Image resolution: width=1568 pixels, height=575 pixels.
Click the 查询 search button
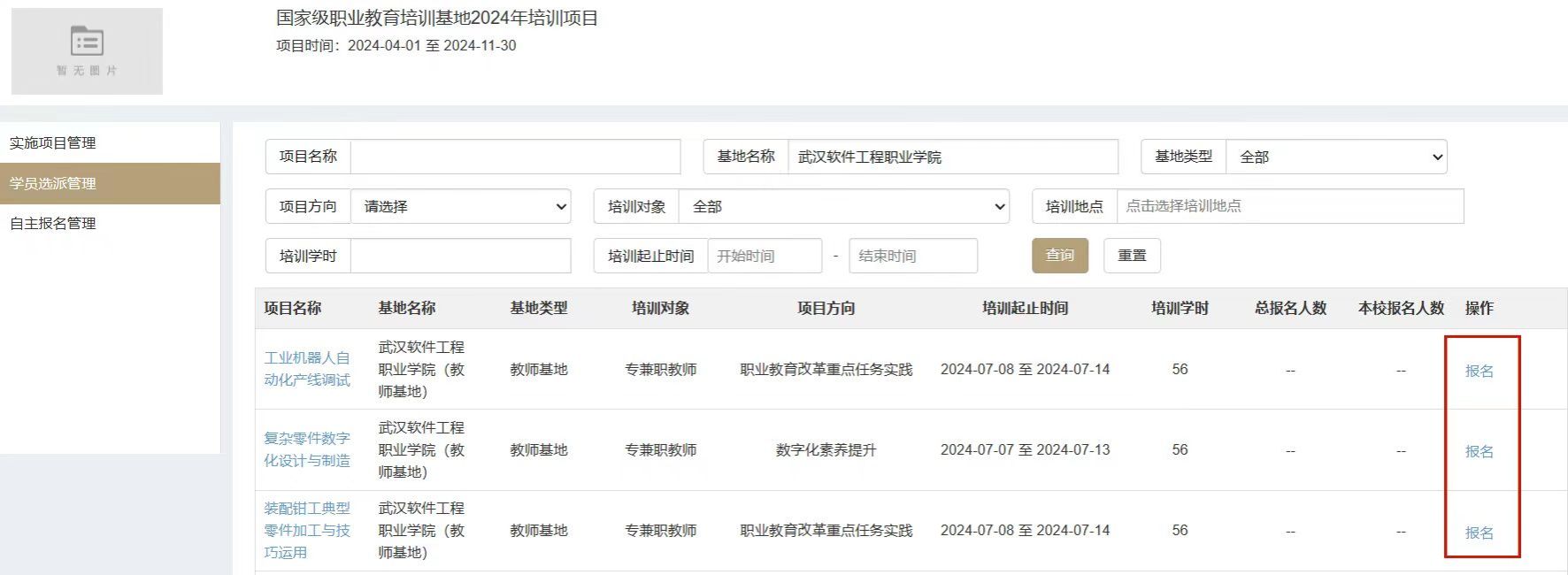pyautogui.click(x=1060, y=256)
